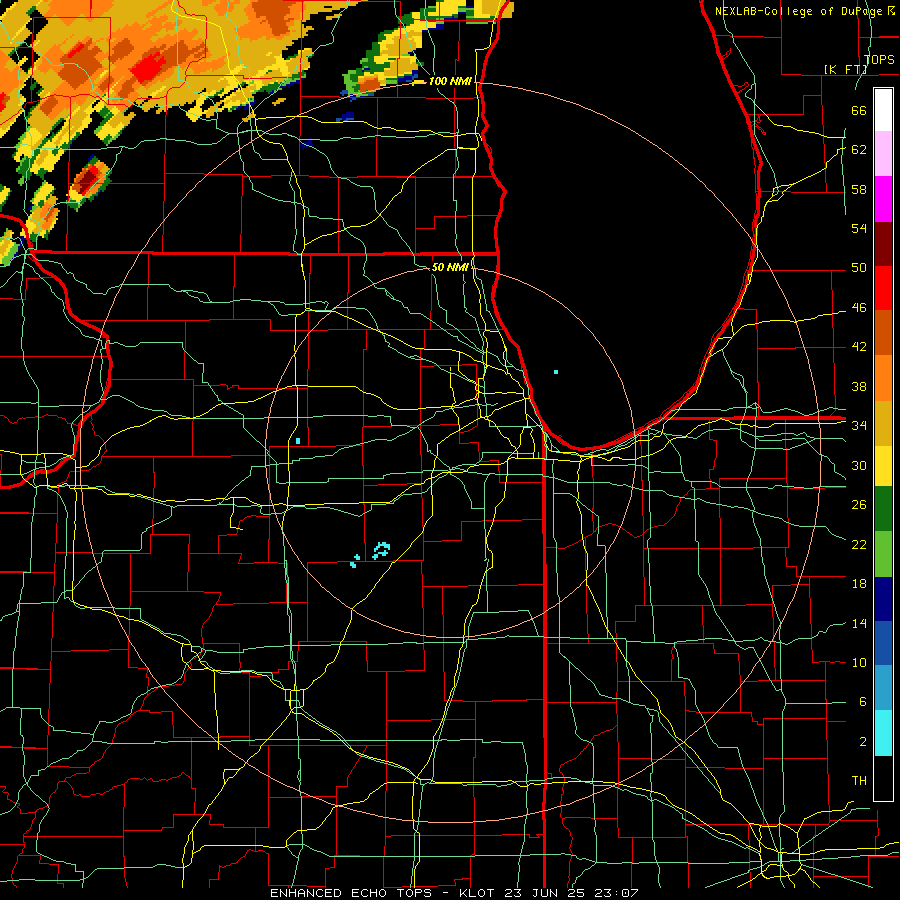
Task: Click the "34" legend value
Action: 859,426
